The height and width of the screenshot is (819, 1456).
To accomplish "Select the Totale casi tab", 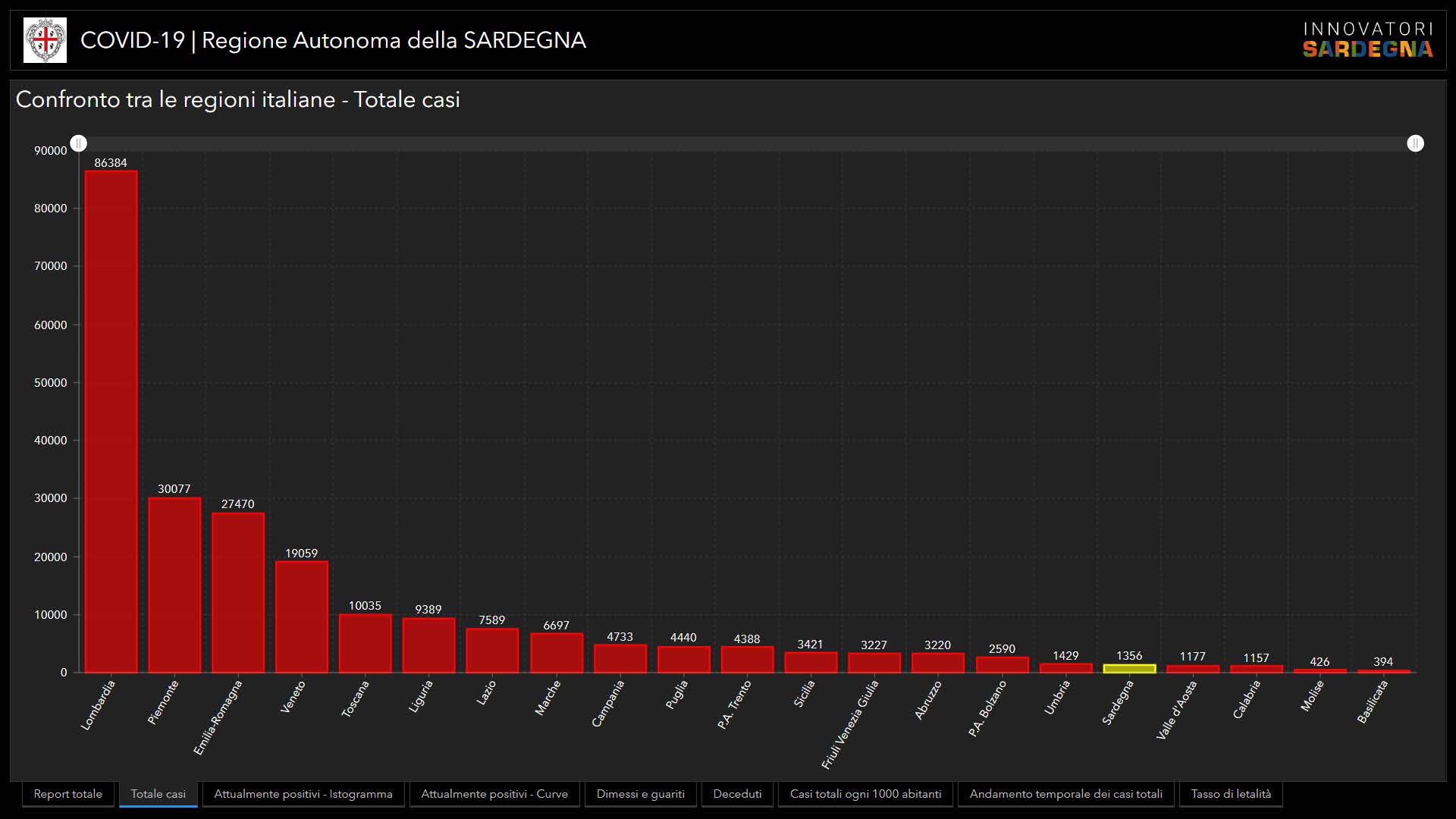I will point(158,794).
